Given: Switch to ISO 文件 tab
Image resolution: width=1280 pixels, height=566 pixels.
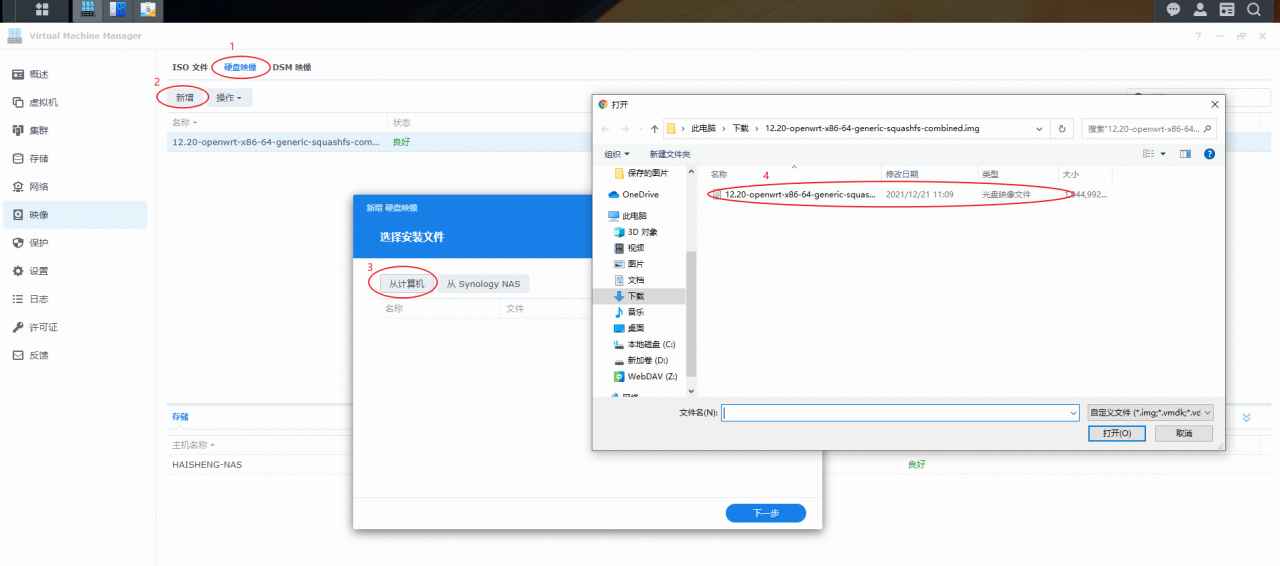Looking at the screenshot, I should pyautogui.click(x=190, y=68).
